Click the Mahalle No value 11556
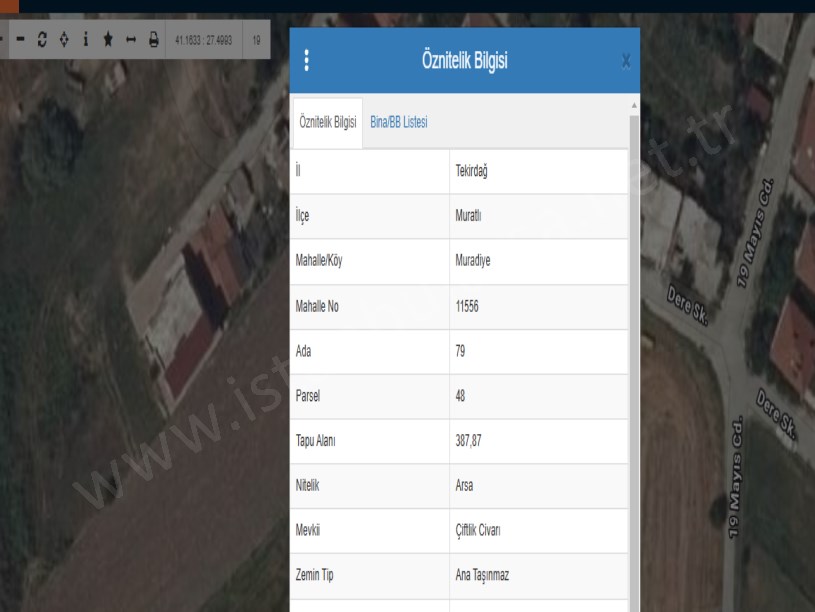This screenshot has width=815, height=612. click(468, 306)
